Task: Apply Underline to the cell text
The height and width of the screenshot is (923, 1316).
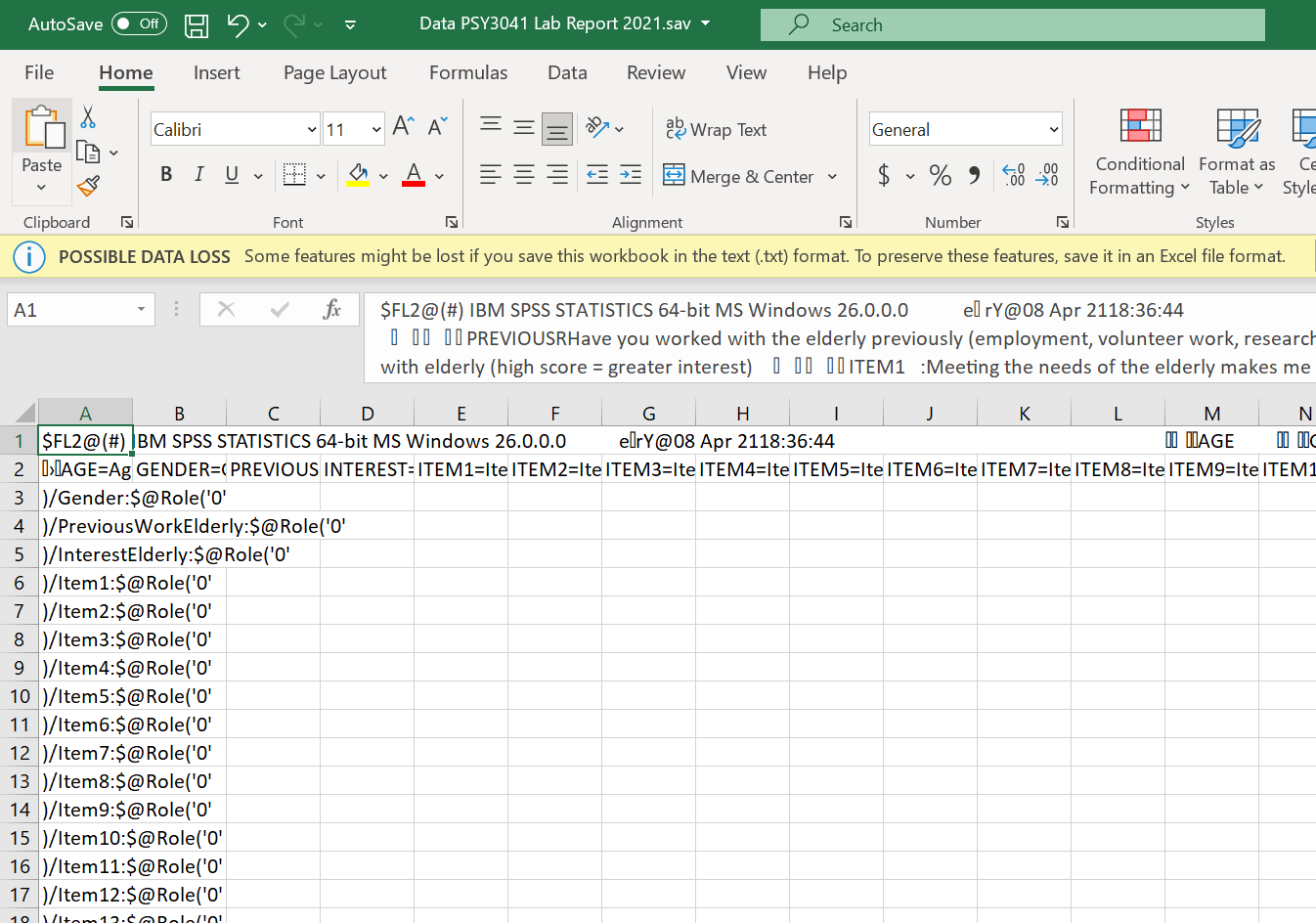Action: 231,174
